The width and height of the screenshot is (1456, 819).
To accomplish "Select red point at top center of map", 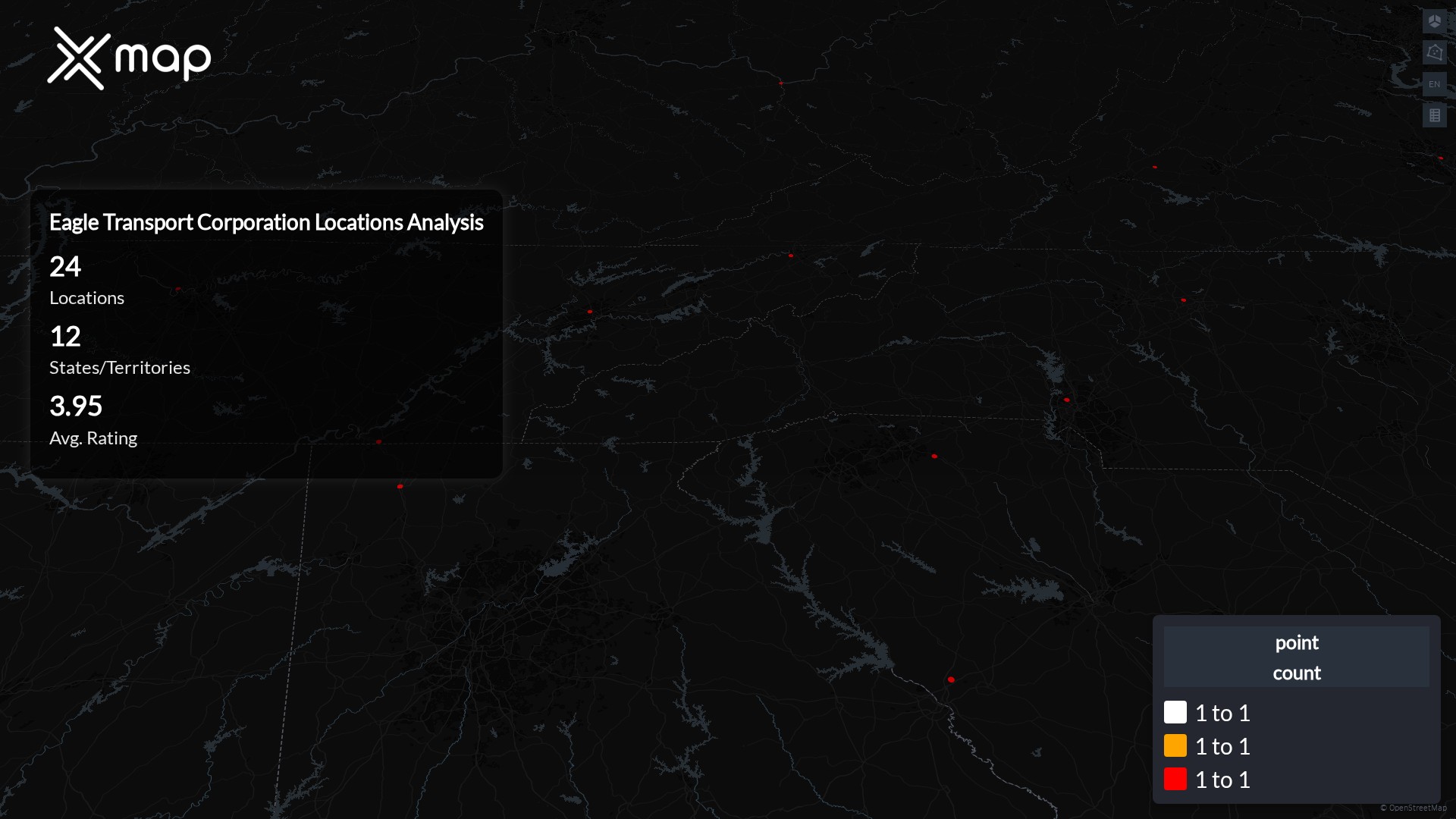I will click(780, 83).
